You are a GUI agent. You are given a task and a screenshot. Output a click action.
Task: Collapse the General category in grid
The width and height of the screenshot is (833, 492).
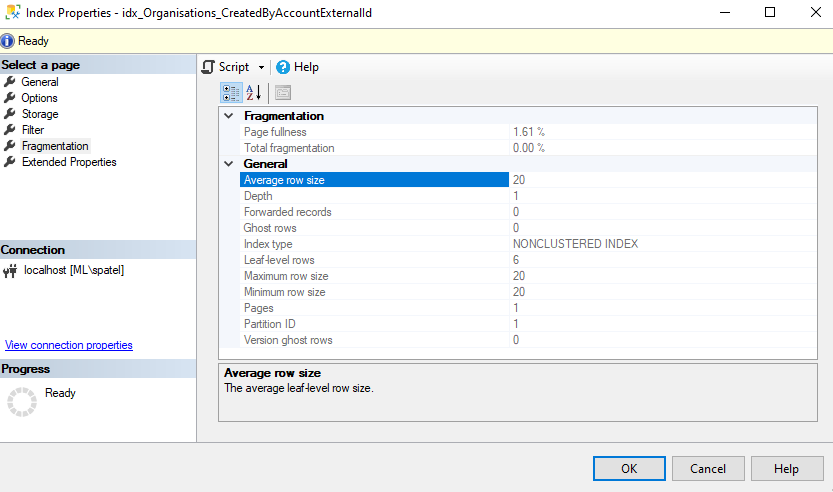229,164
